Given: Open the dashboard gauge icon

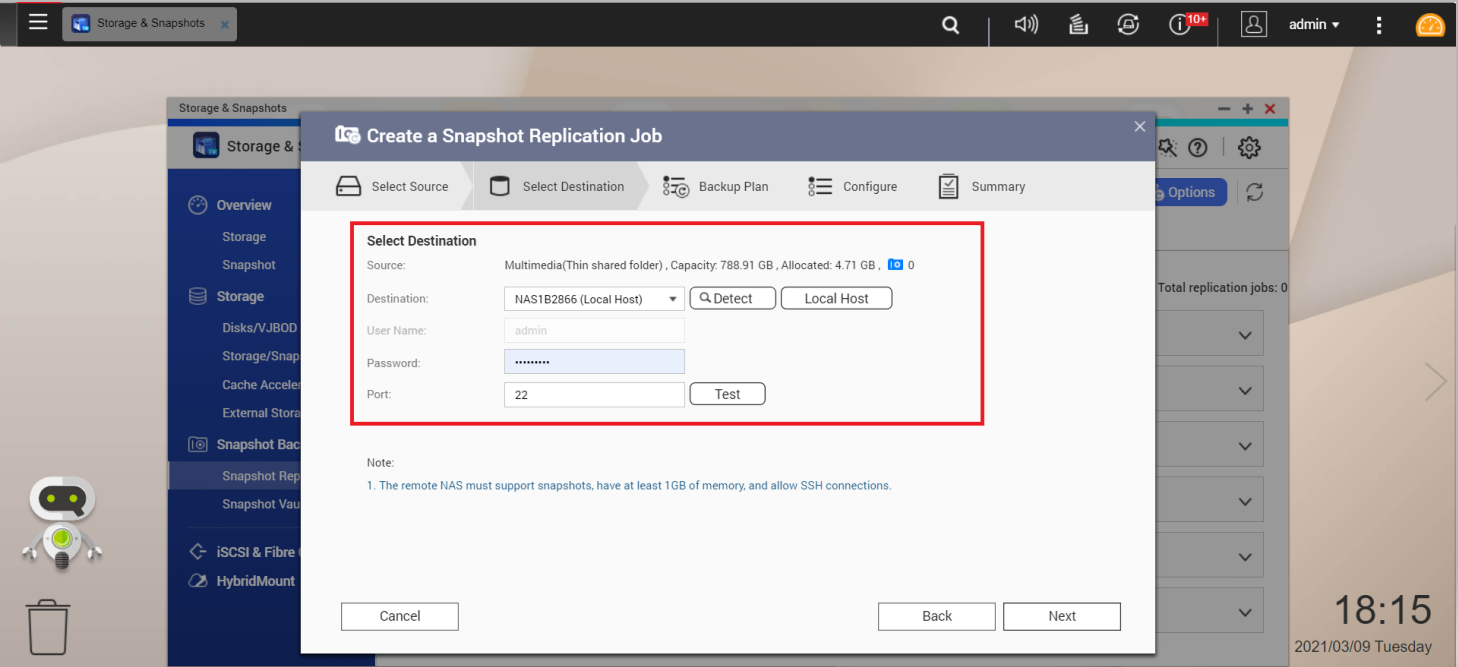Looking at the screenshot, I should point(1430,25).
